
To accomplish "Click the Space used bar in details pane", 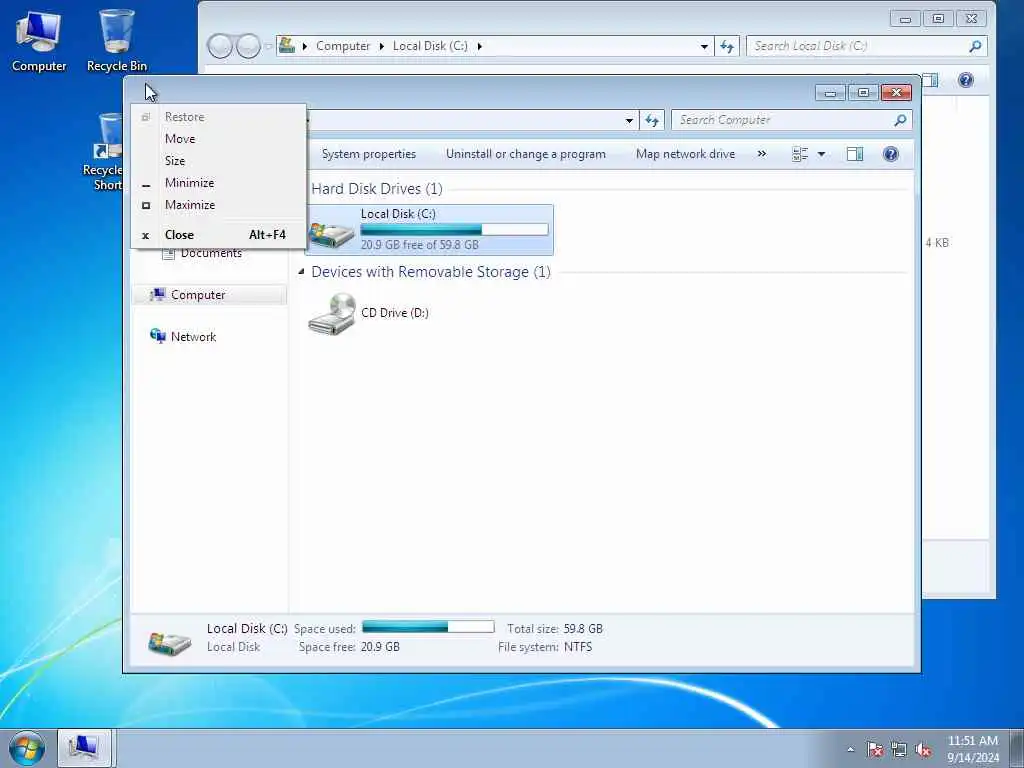I will pos(428,627).
